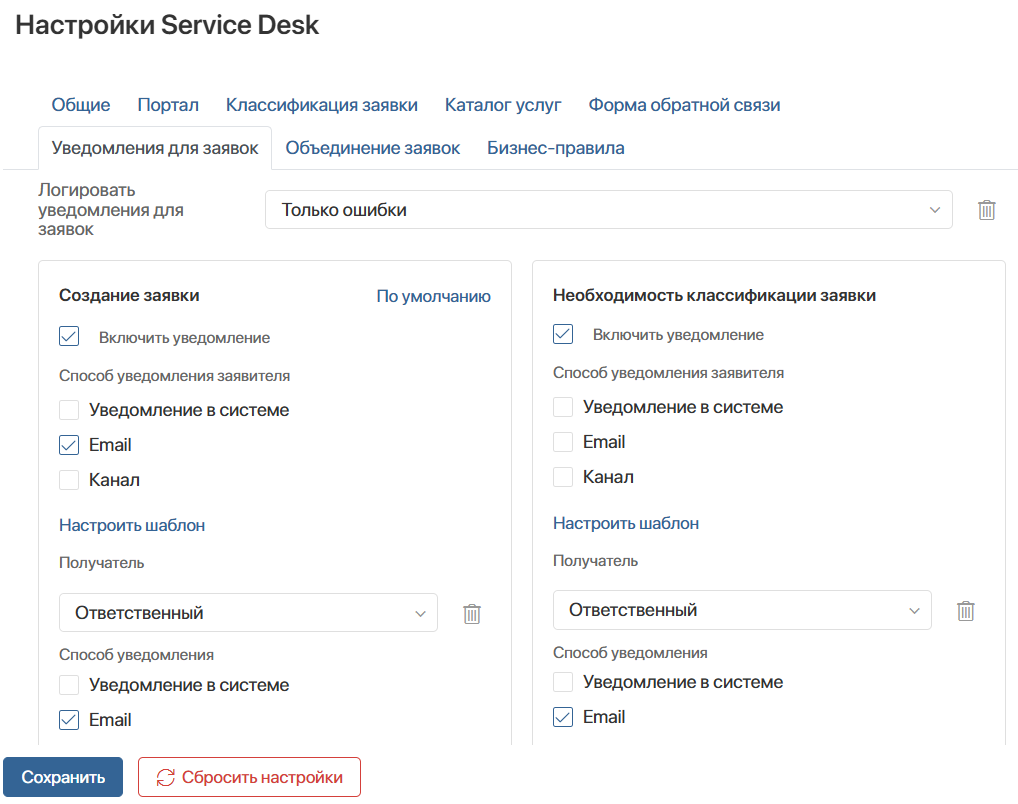Click refresh icon in Сбросить настройки button
The image size is (1018, 804).
pyautogui.click(x=166, y=777)
